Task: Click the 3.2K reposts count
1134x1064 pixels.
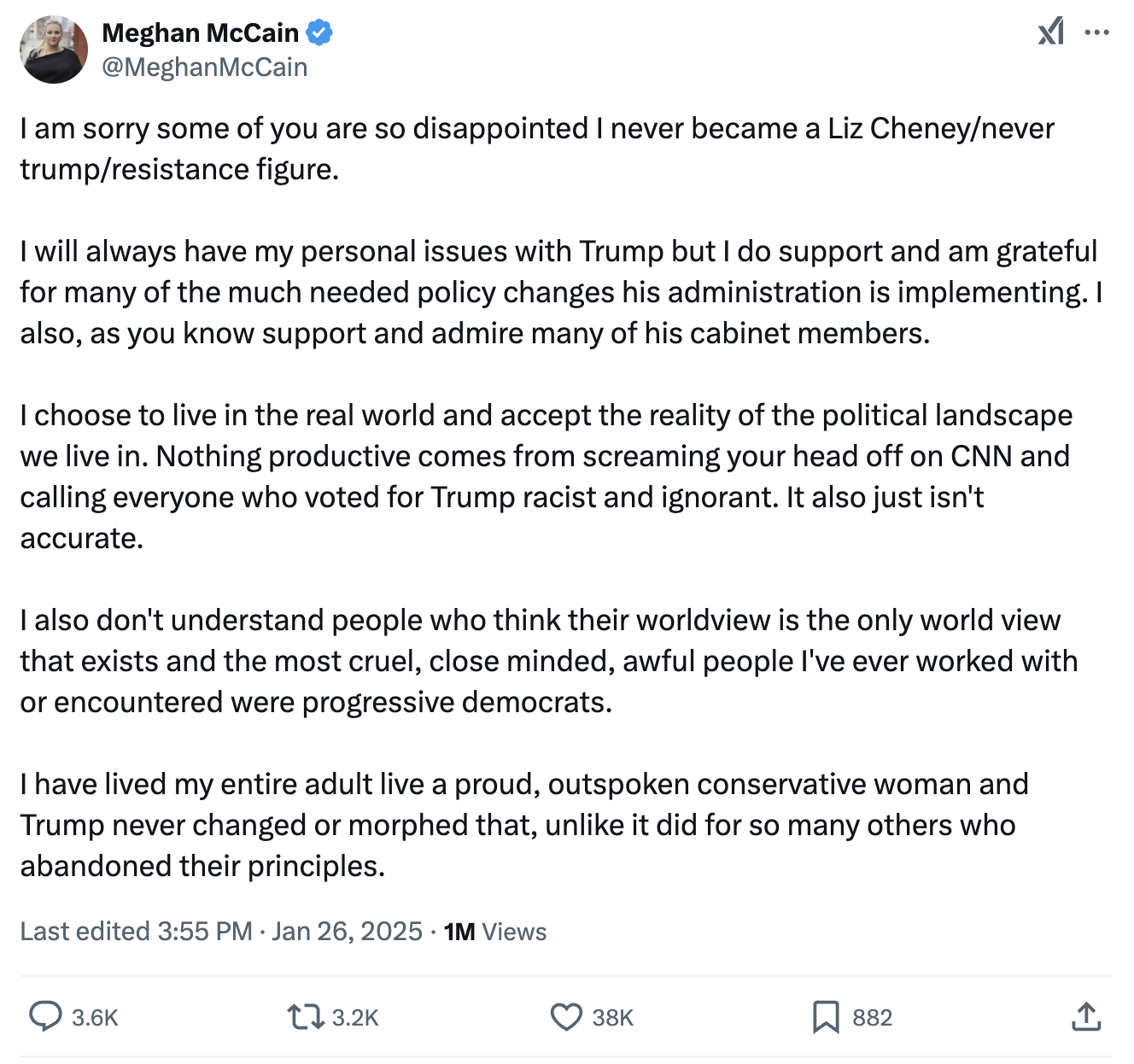Action: point(355,1017)
